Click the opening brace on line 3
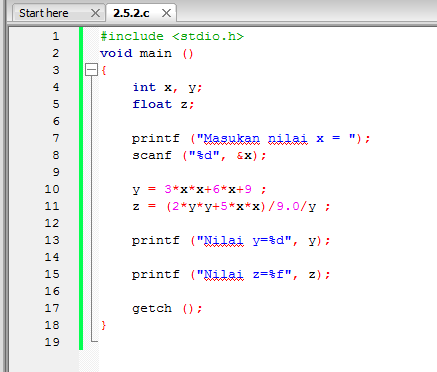 point(104,70)
